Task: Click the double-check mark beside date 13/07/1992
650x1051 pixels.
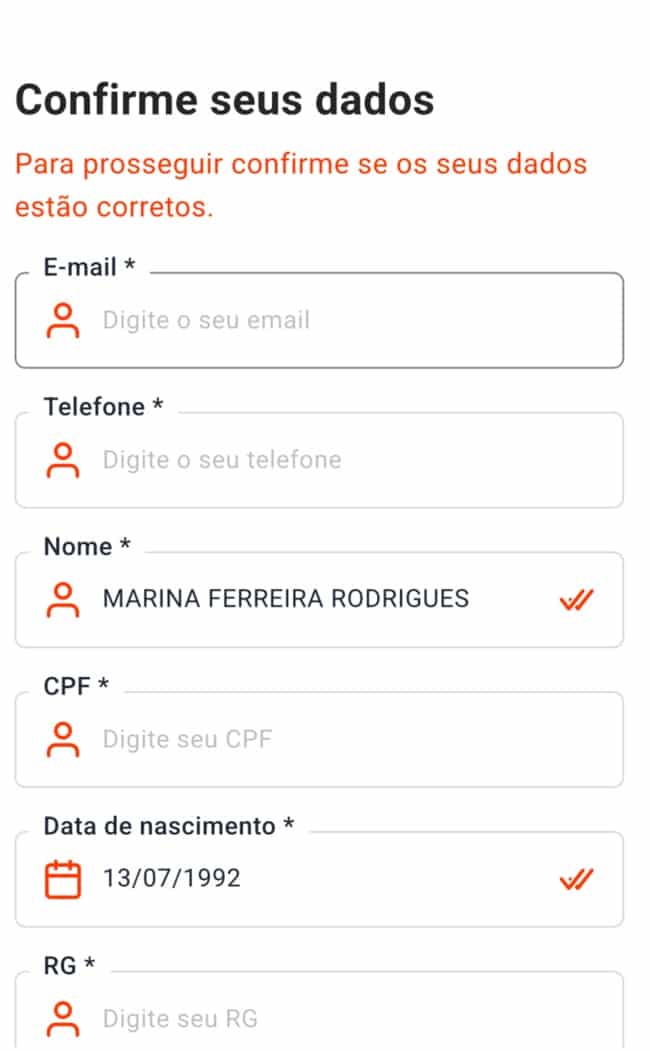Action: tap(575, 878)
